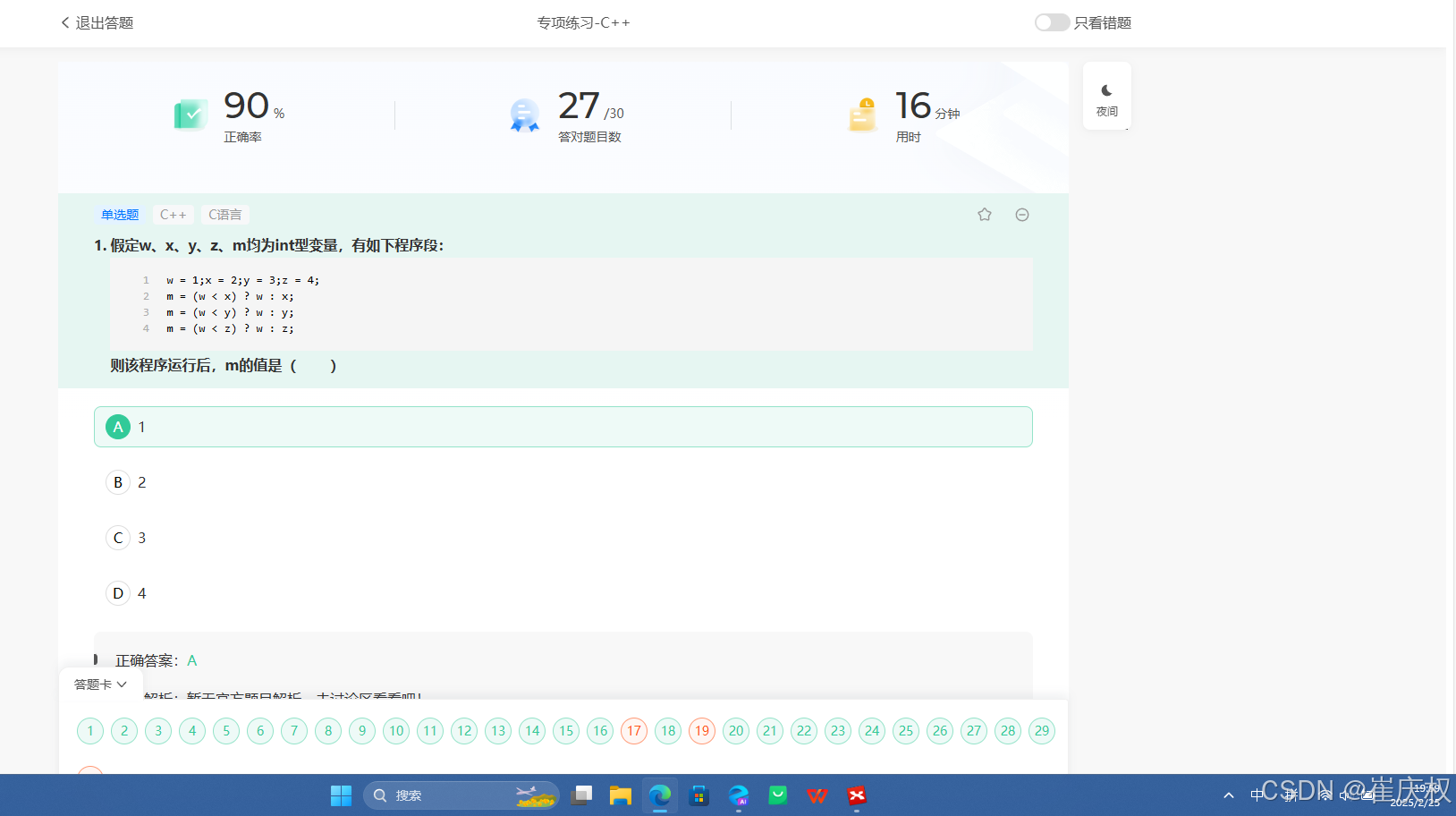Select question 28 in answer card
The image size is (1456, 816).
click(x=1008, y=731)
